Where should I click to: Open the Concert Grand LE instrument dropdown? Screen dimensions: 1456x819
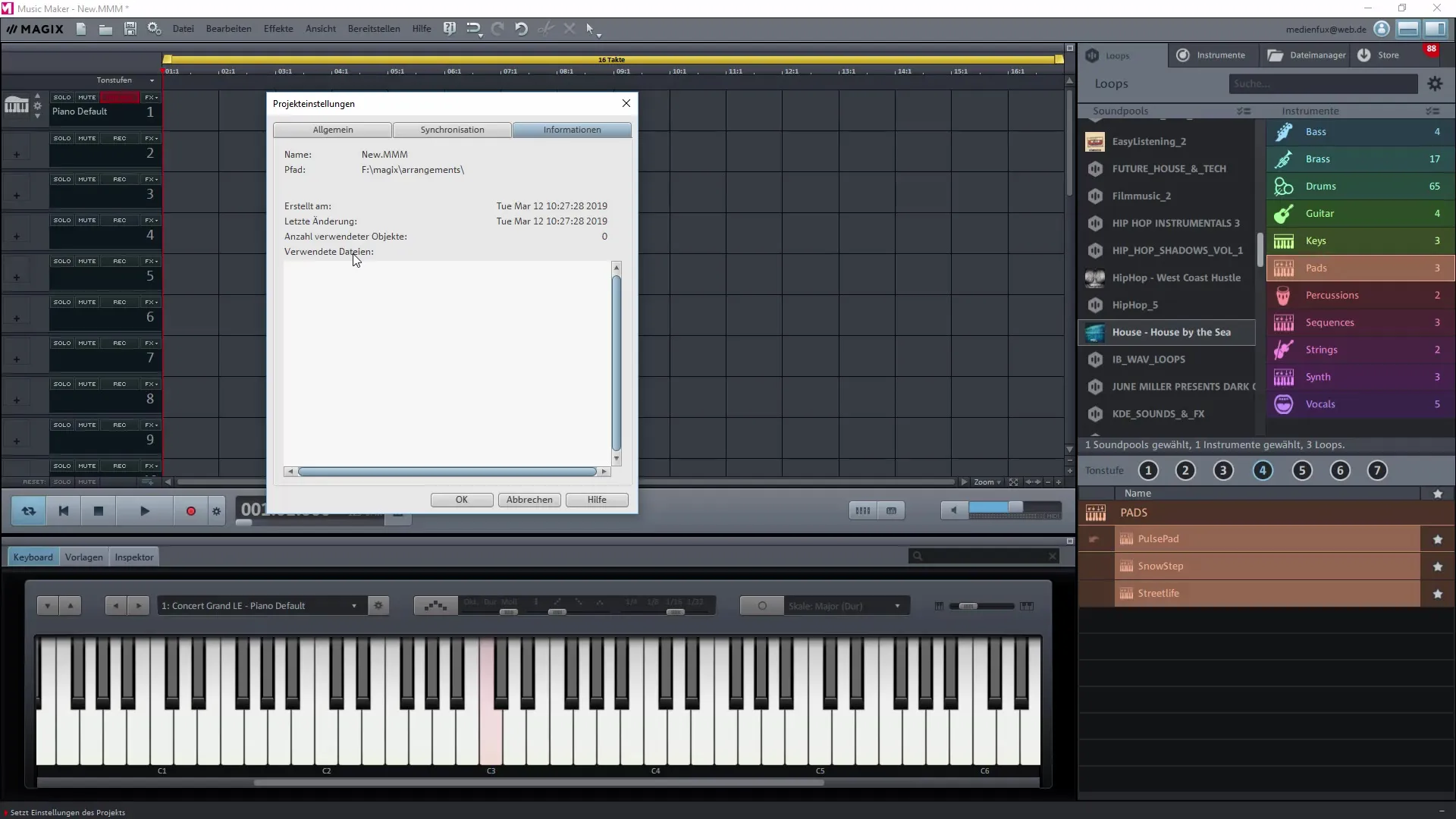(x=353, y=606)
